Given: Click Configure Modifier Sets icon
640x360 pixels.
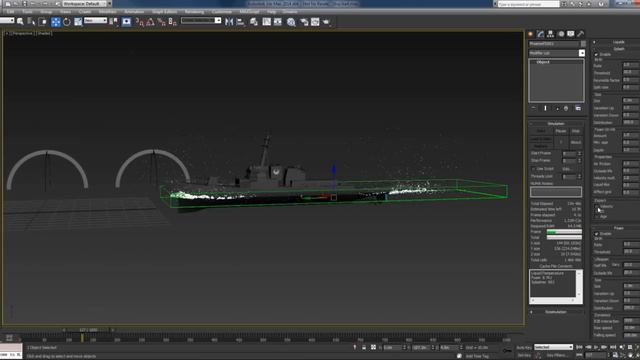Looking at the screenshot, I should tap(578, 108).
